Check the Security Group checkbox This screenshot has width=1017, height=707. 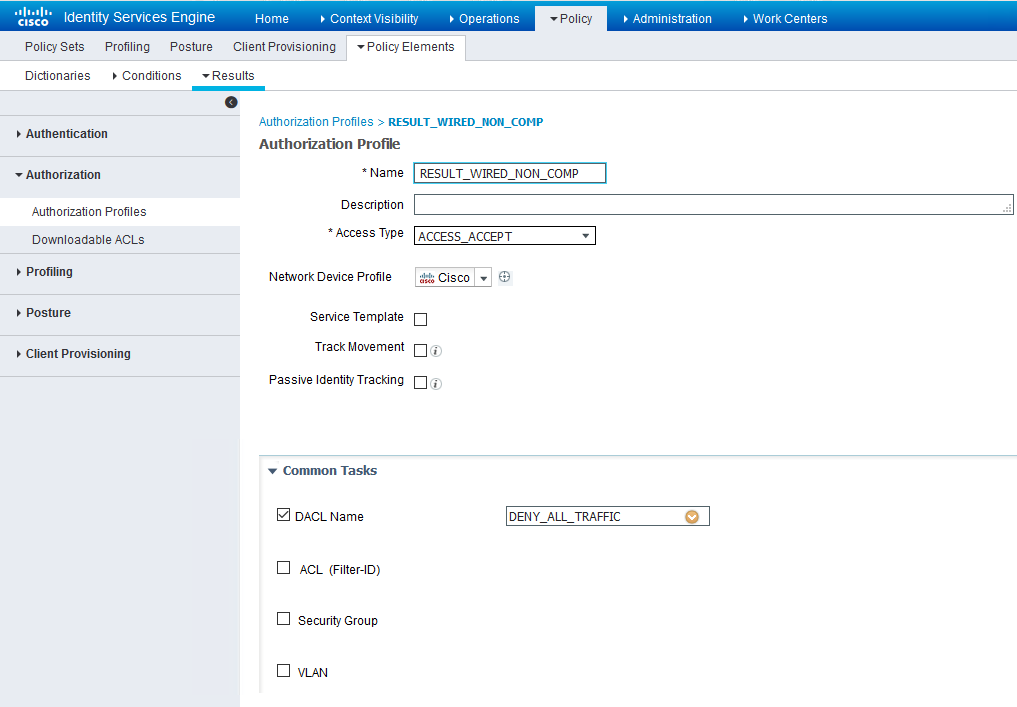(x=283, y=619)
